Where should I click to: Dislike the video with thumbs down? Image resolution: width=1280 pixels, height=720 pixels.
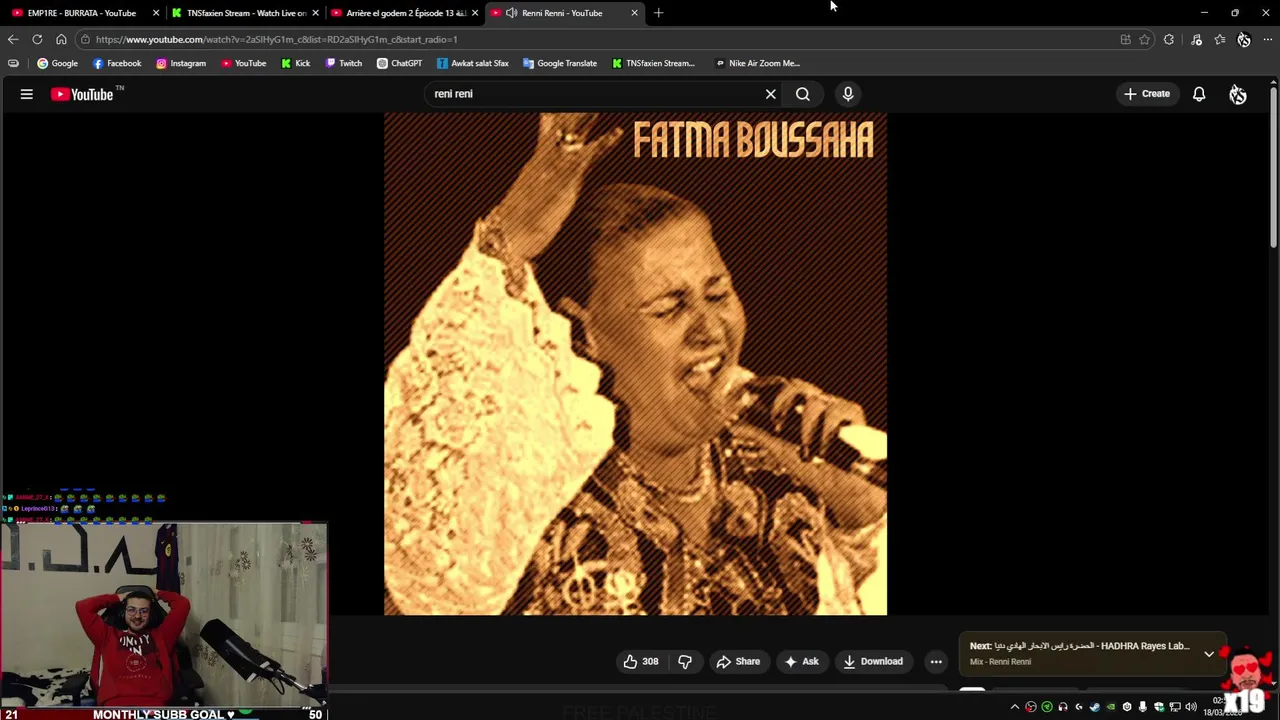(685, 661)
